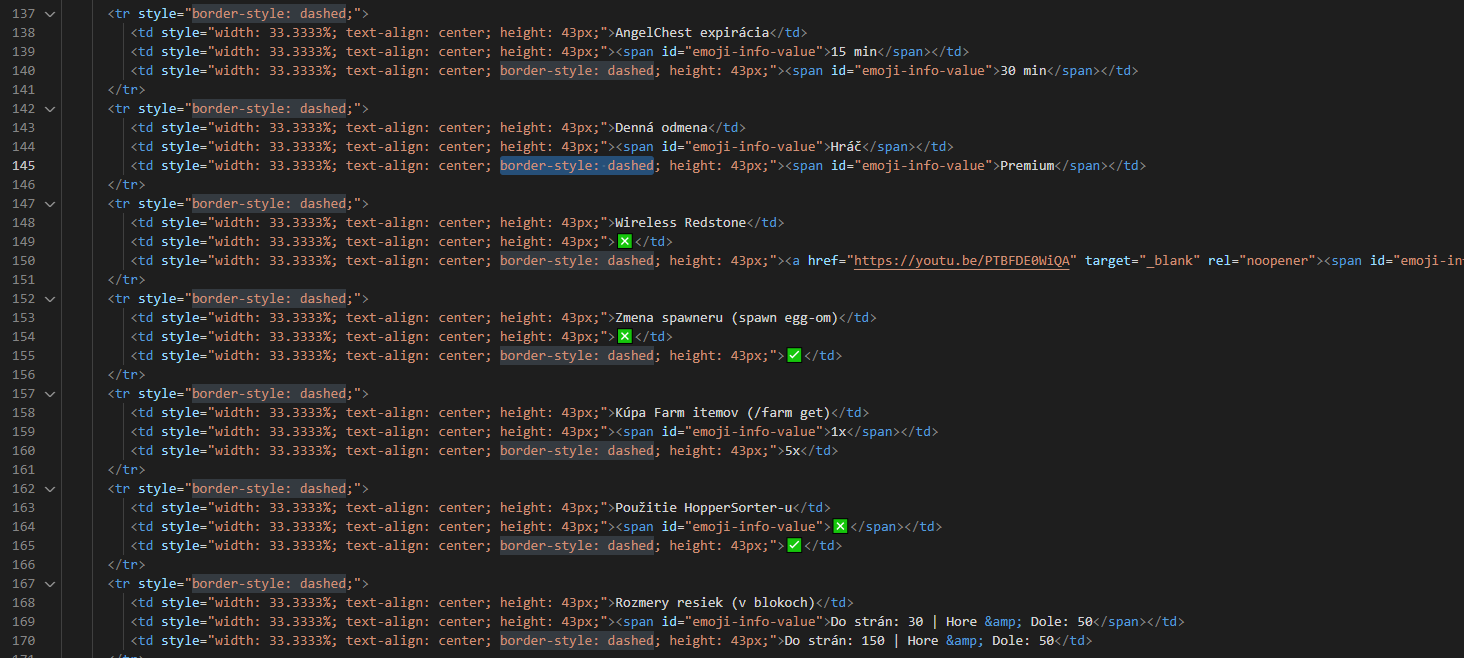Fold the HopperSorter row at line 162
1464x658 pixels.
50,489
